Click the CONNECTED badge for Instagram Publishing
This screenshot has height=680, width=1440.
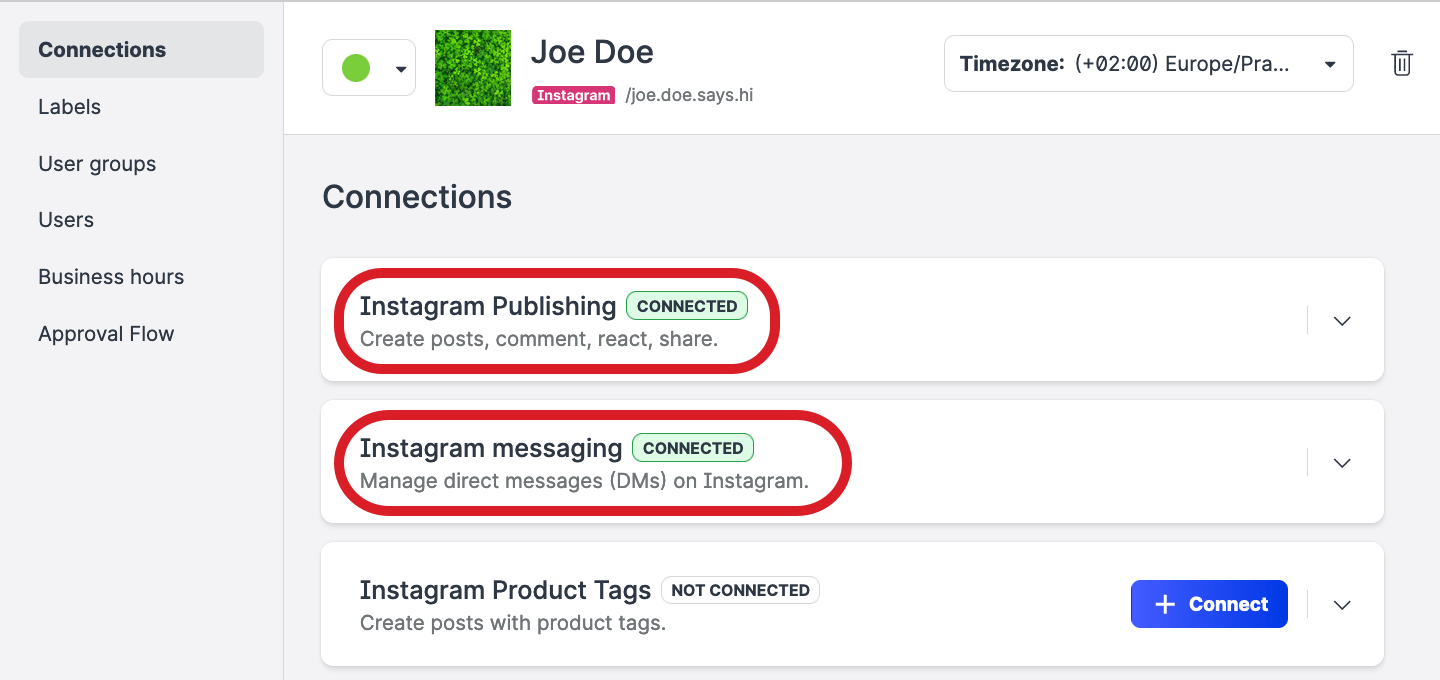click(687, 306)
